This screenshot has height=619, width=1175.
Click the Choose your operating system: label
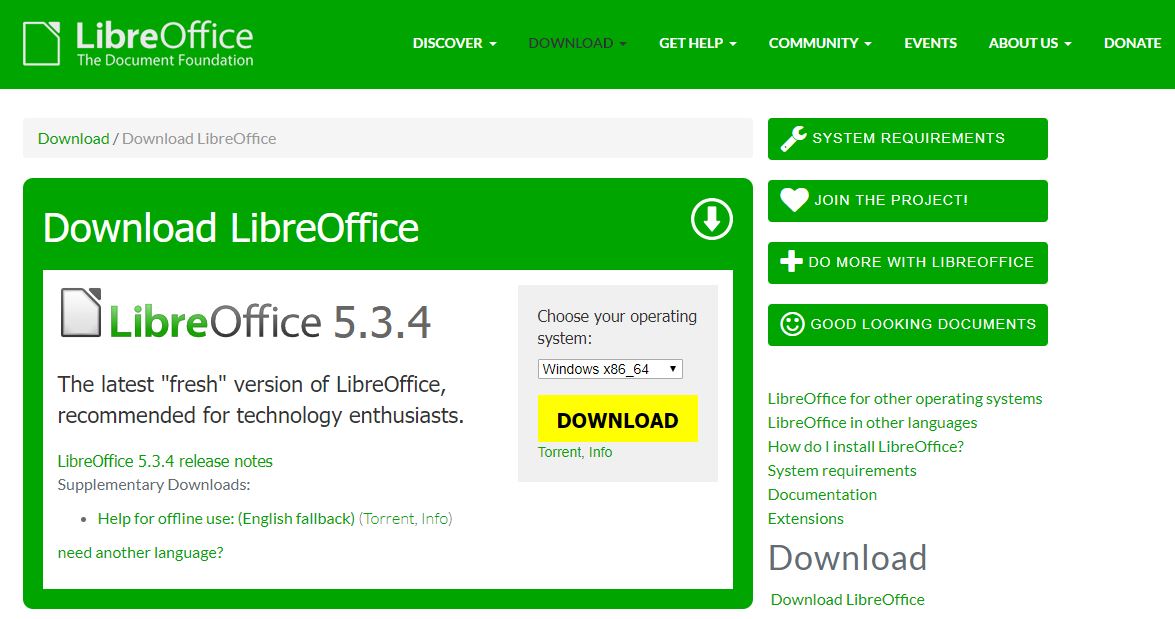coord(617,327)
